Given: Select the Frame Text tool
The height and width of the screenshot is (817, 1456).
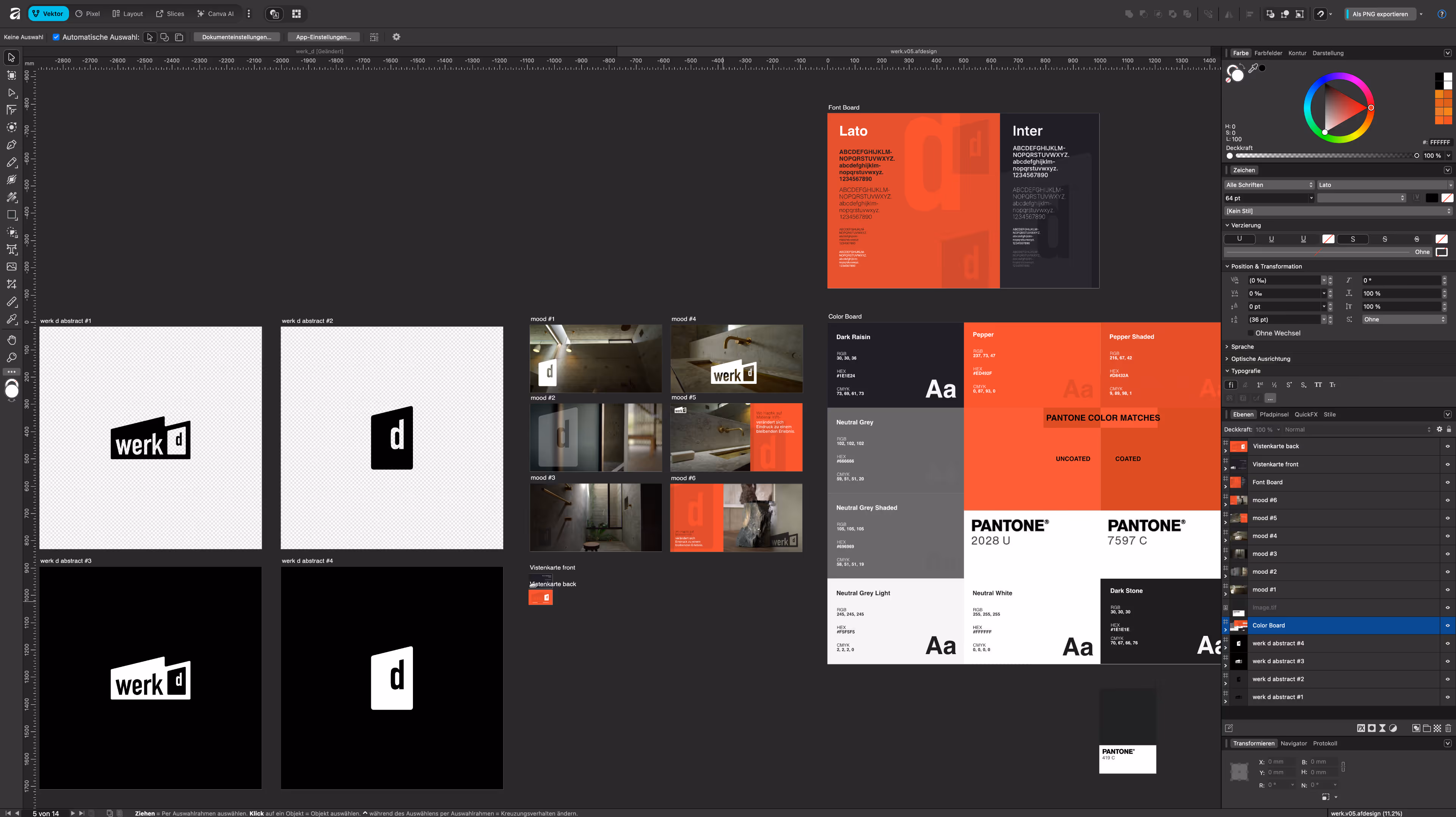Looking at the screenshot, I should 11,249.
